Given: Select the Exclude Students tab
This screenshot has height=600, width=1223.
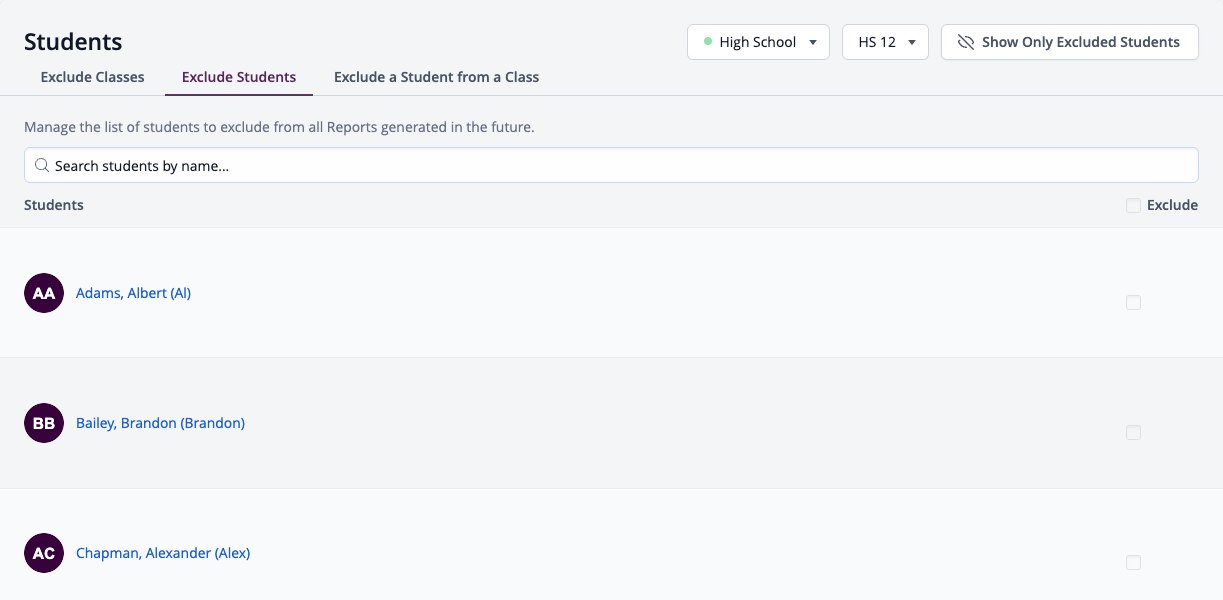Looking at the screenshot, I should point(239,77).
